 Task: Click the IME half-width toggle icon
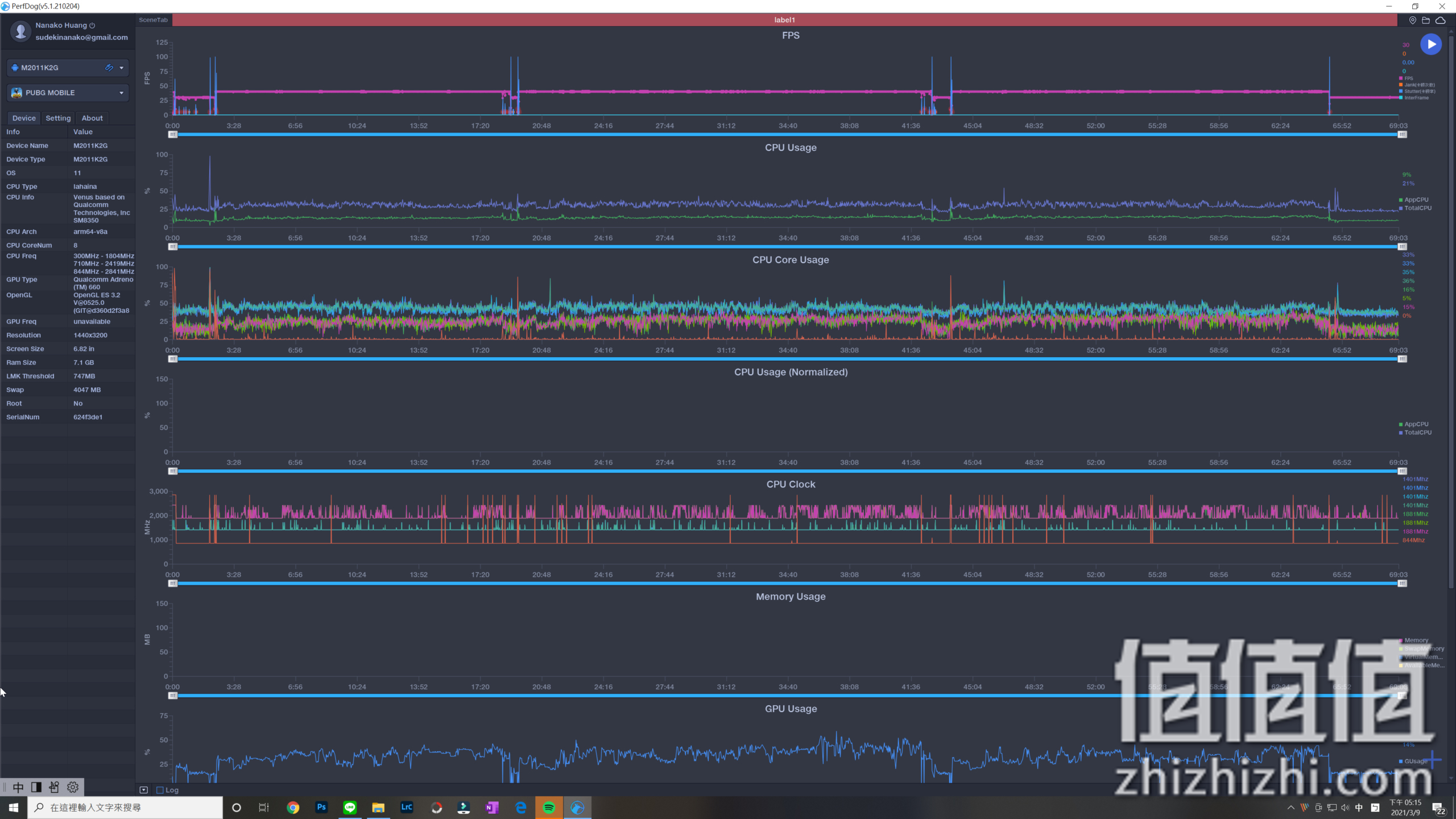pyautogui.click(x=36, y=787)
